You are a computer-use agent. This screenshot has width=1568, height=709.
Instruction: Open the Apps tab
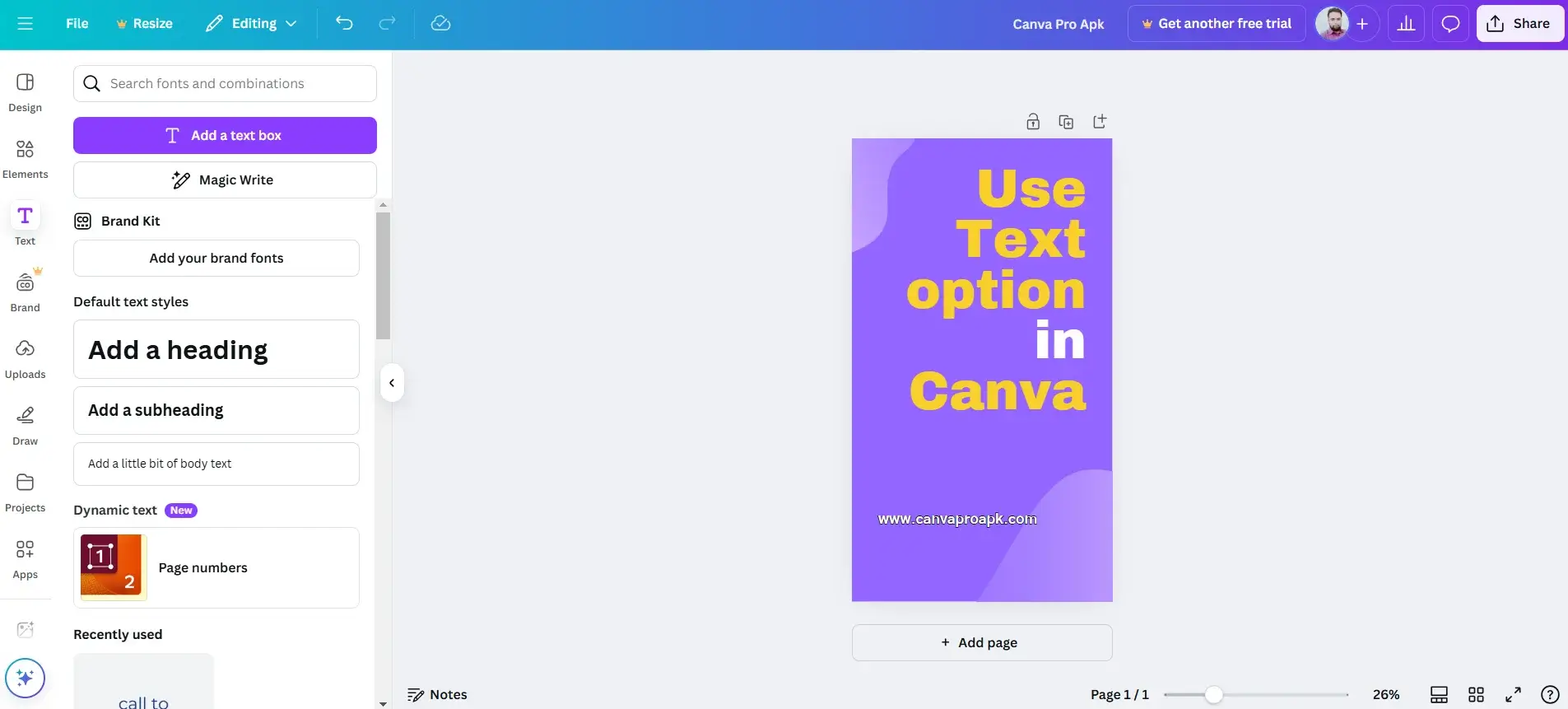tap(26, 559)
